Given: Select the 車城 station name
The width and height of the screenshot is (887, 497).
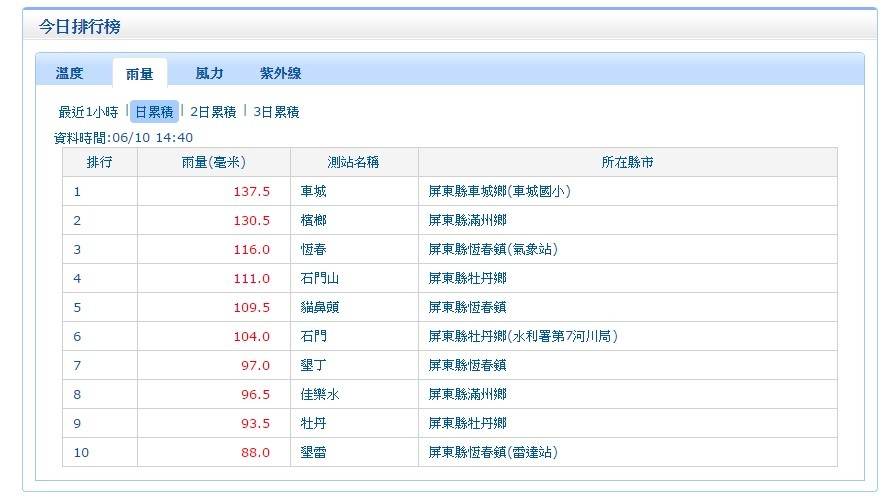Looking at the screenshot, I should [313, 191].
